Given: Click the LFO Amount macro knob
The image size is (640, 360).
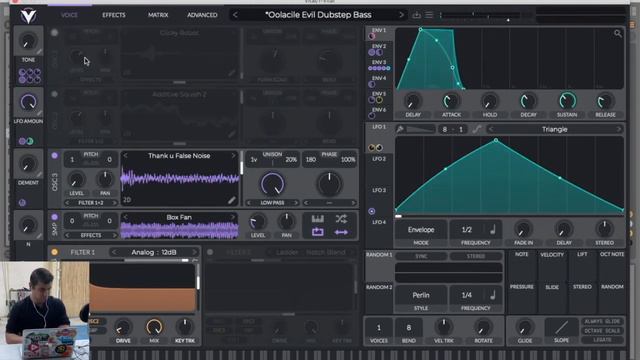Looking at the screenshot, I should click(x=28, y=102).
